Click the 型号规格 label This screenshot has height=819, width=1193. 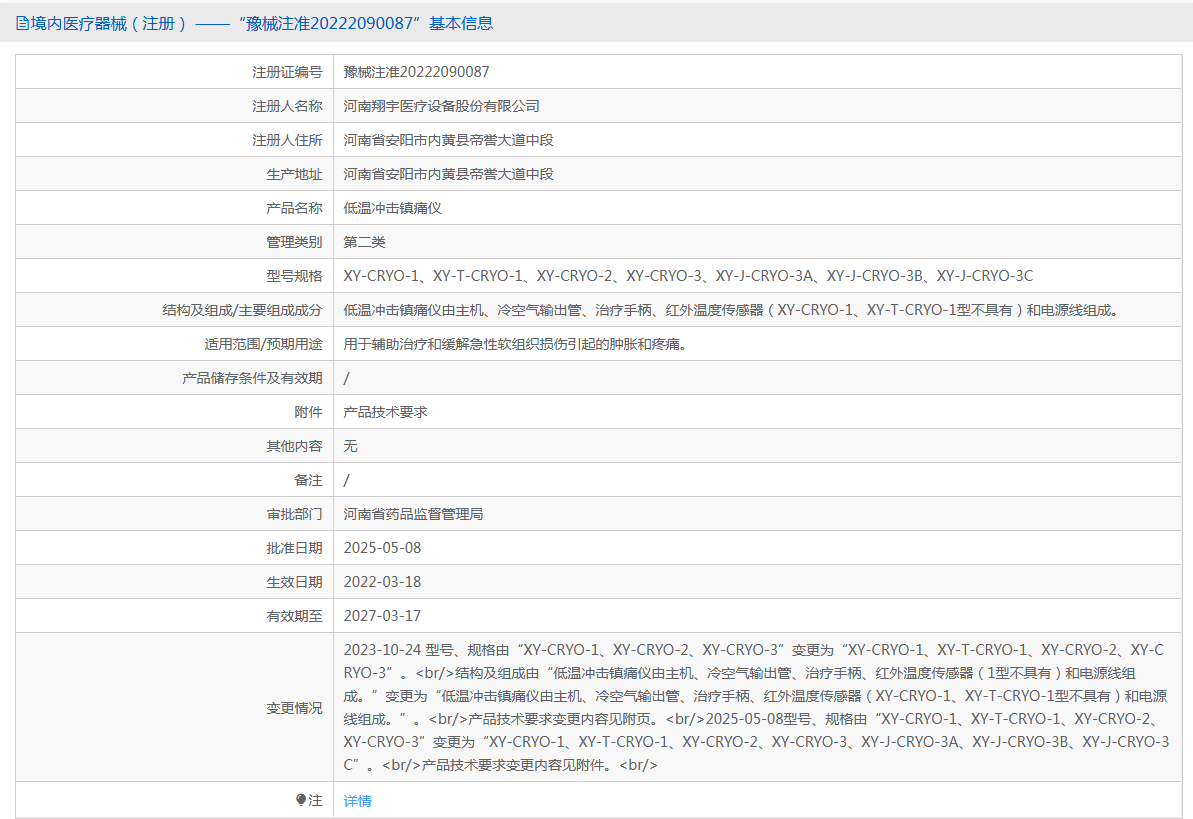pyautogui.click(x=294, y=276)
